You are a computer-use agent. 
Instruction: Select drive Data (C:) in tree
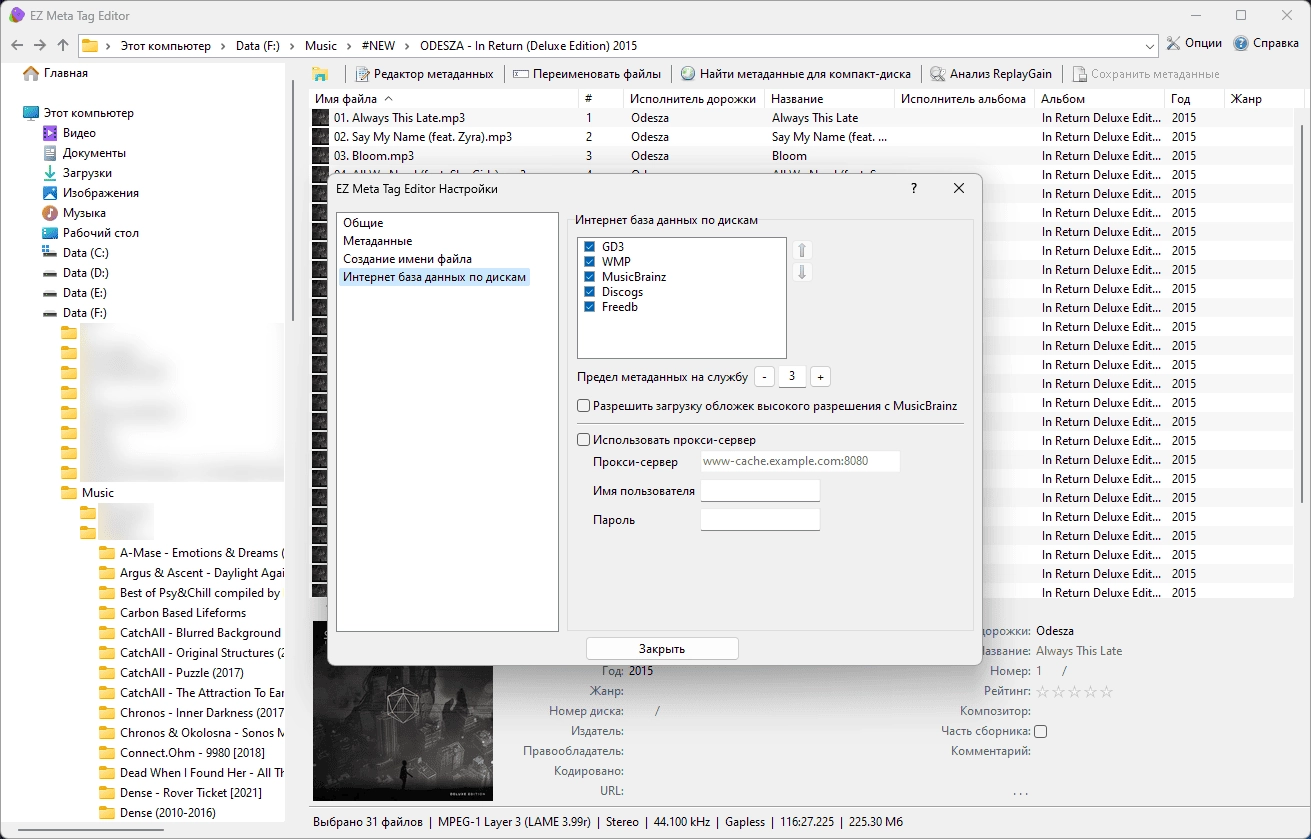pos(85,253)
